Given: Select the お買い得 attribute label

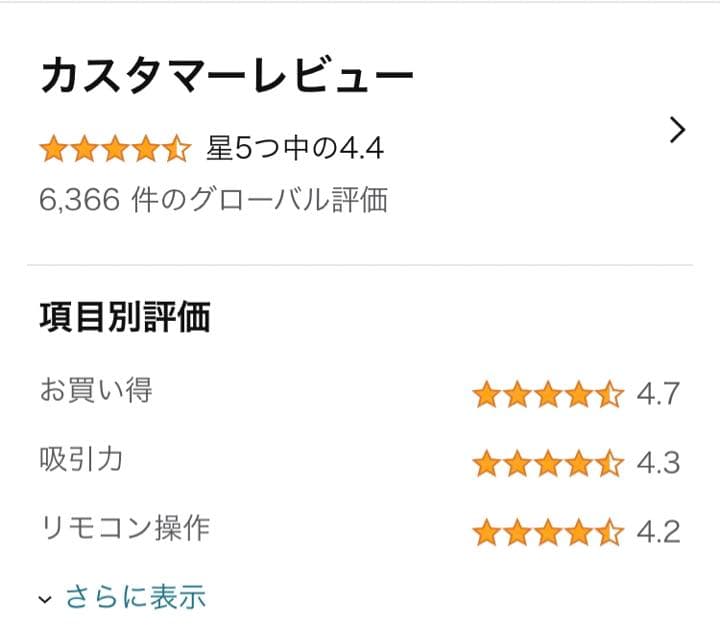Looking at the screenshot, I should (96, 390).
